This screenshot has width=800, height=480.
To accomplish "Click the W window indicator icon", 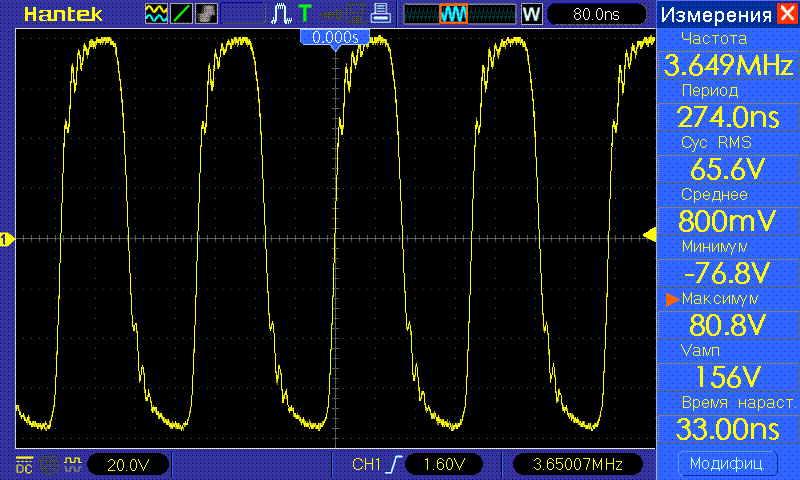I will click(x=531, y=14).
